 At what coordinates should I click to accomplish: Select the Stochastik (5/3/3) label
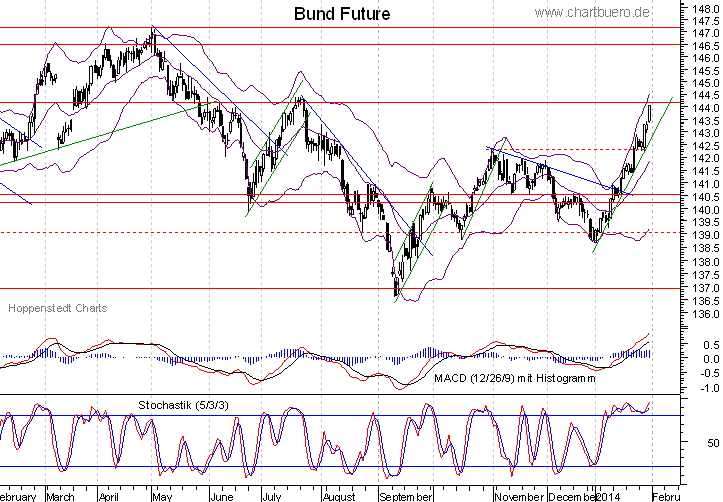pos(183,405)
